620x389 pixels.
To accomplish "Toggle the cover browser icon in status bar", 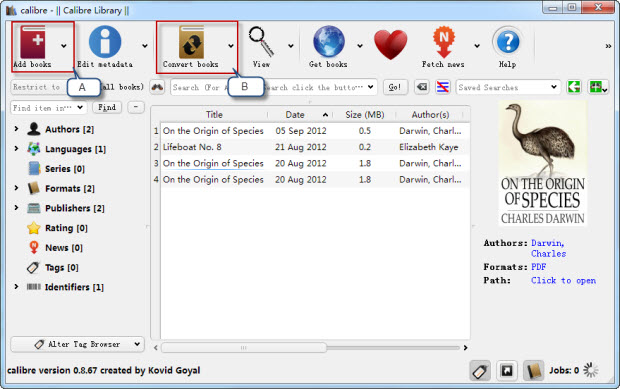I will point(507,371).
